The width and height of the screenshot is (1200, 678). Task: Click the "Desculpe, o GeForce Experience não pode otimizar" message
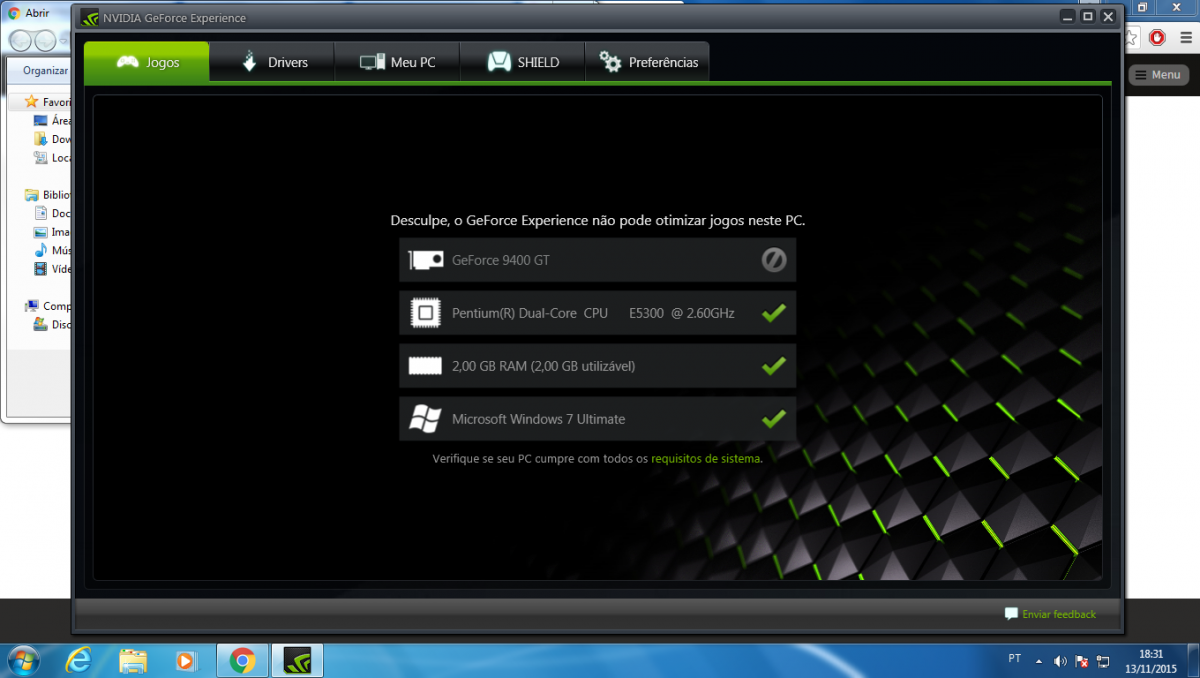point(597,220)
